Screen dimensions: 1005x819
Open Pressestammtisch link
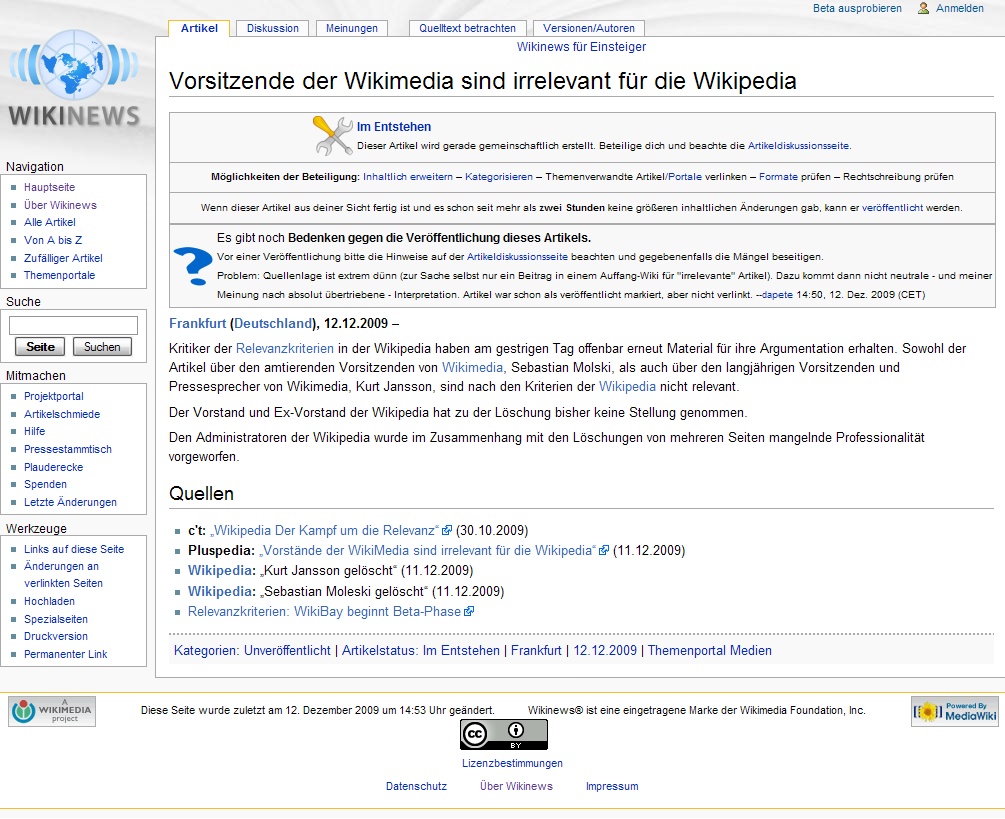[x=67, y=449]
